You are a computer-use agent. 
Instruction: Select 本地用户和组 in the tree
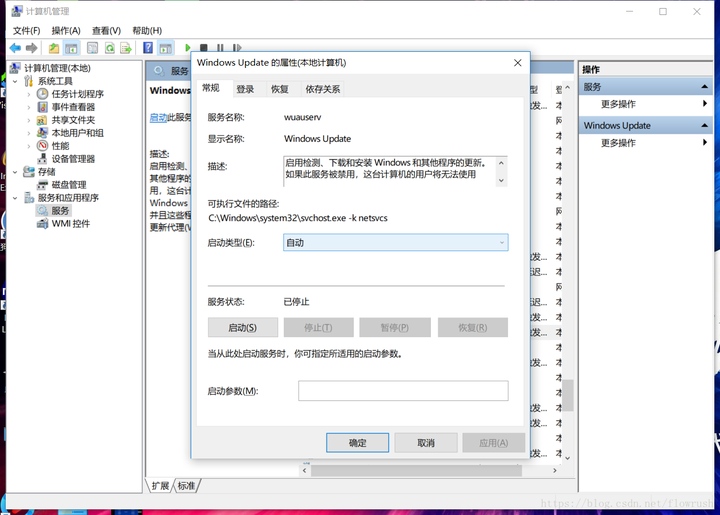tap(78, 133)
